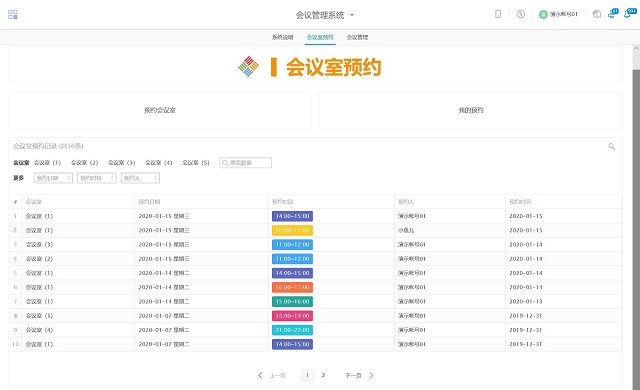Image resolution: width=640 pixels, height=390 pixels.
Task: Click 2019-12-31 booking time in row 10
Action: (x=526, y=344)
